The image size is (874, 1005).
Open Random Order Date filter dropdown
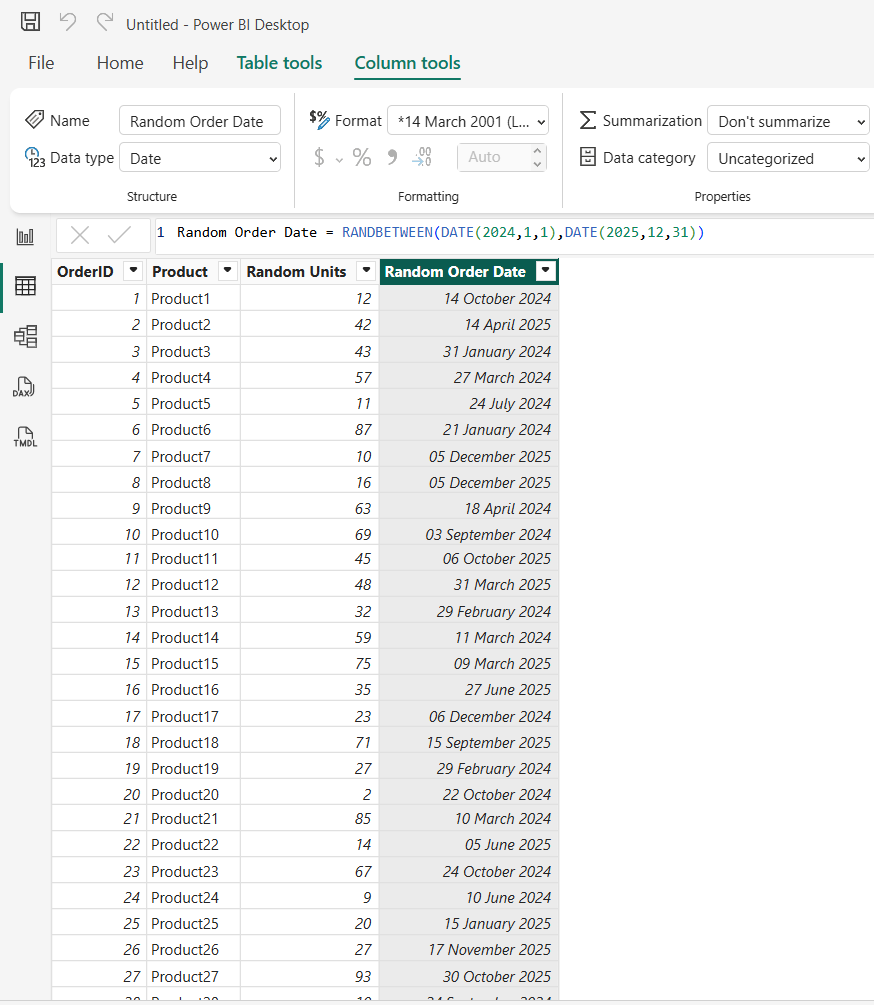pos(546,270)
